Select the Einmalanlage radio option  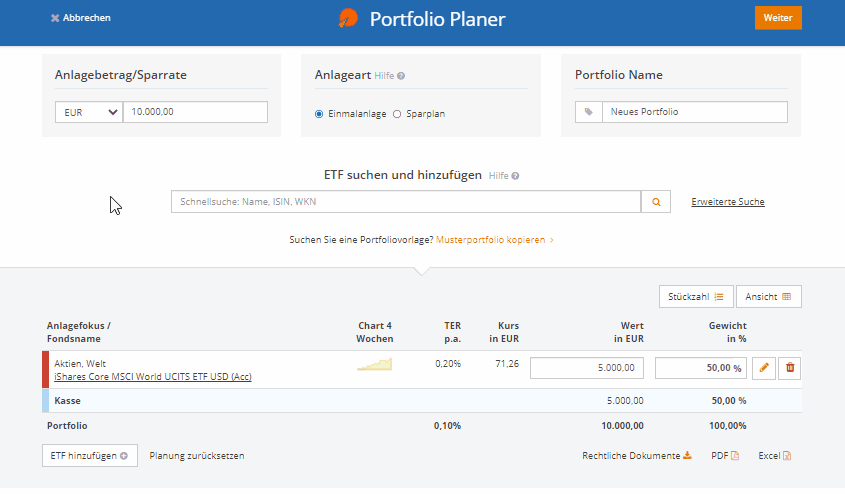tap(320, 114)
